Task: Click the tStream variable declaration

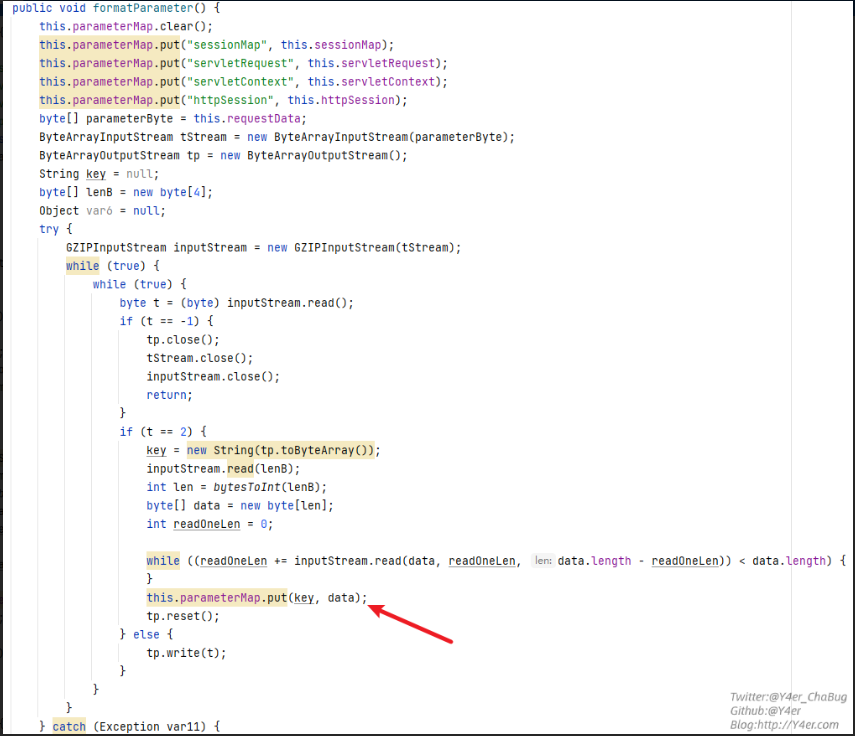Action: (277, 137)
